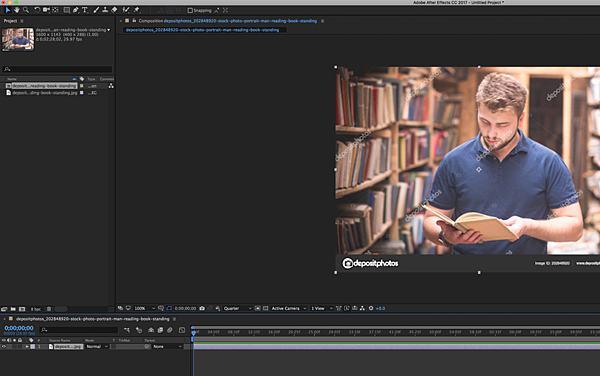Select the Selection arrow tool
This screenshot has height=376, width=600.
coord(7,10)
